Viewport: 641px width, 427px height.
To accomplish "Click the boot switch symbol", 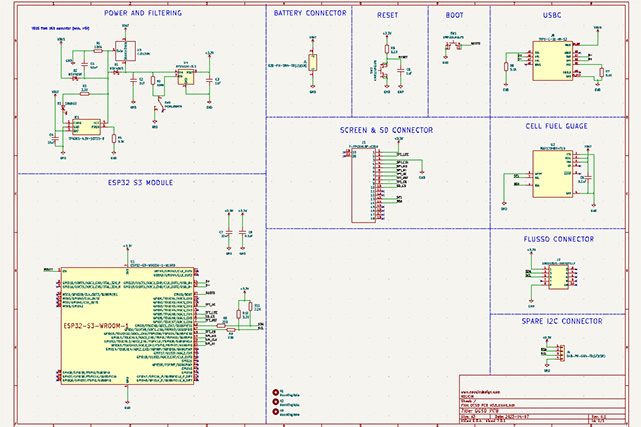I will point(453,45).
